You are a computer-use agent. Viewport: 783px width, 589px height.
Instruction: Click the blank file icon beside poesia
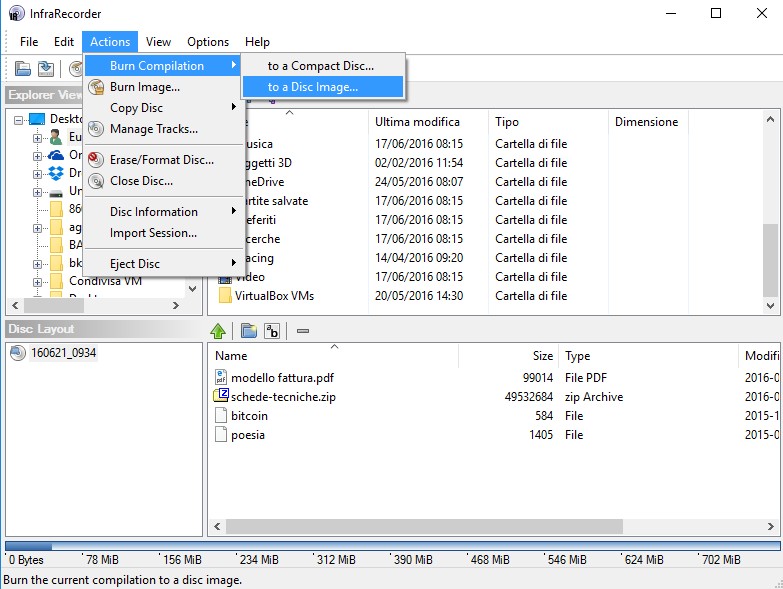221,434
